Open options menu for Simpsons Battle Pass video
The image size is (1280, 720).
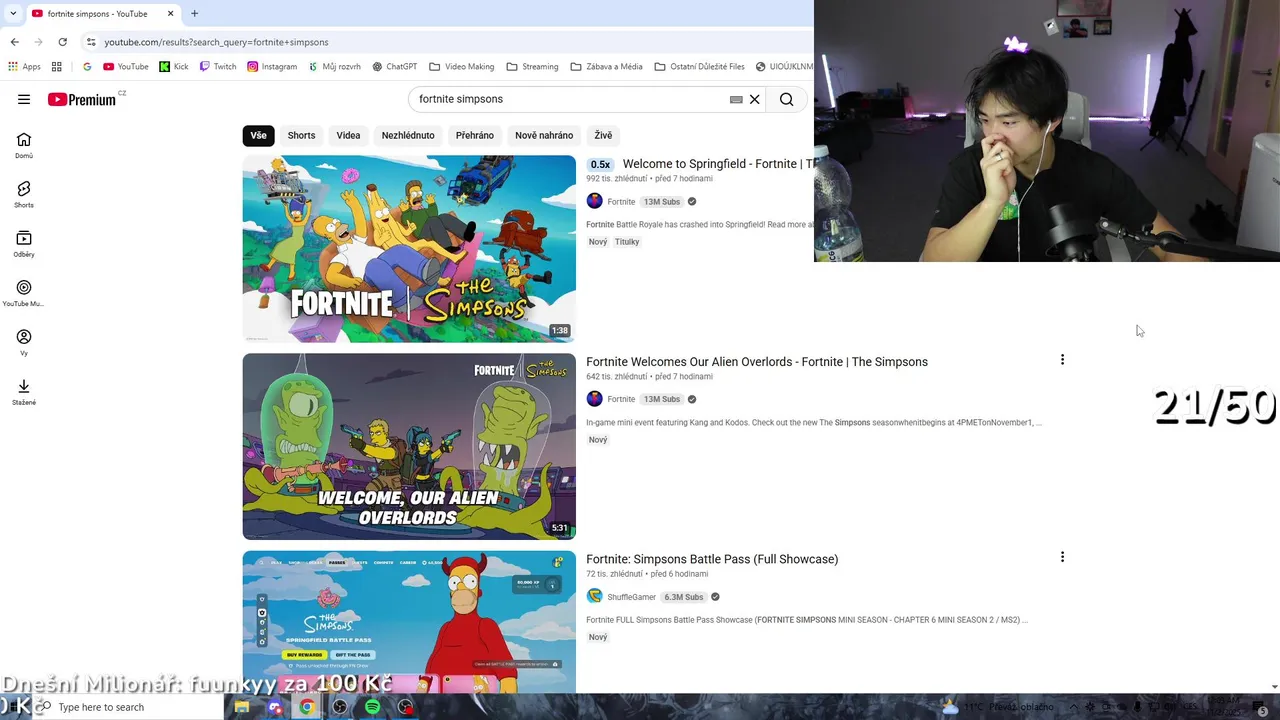tap(1062, 557)
